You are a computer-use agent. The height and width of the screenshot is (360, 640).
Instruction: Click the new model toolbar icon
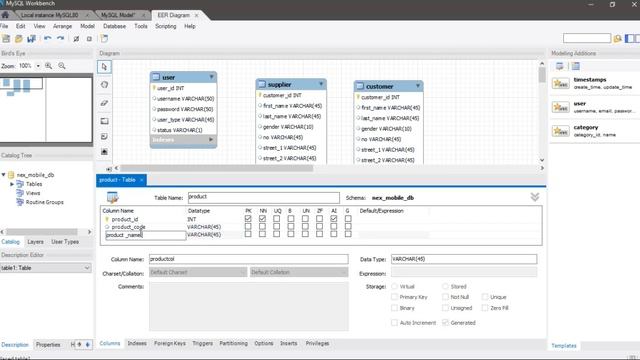point(6,39)
